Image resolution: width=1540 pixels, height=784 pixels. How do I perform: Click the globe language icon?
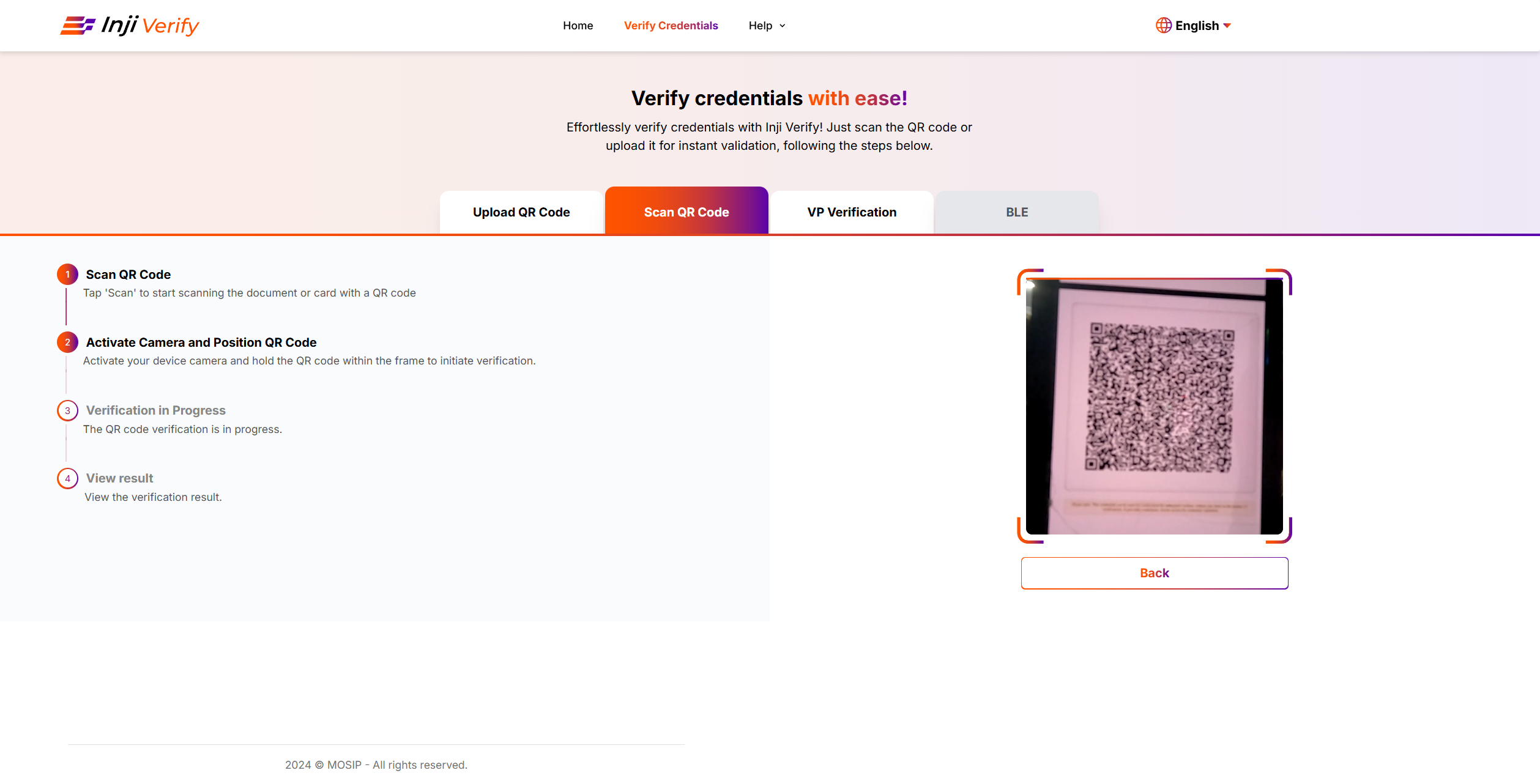click(1163, 26)
